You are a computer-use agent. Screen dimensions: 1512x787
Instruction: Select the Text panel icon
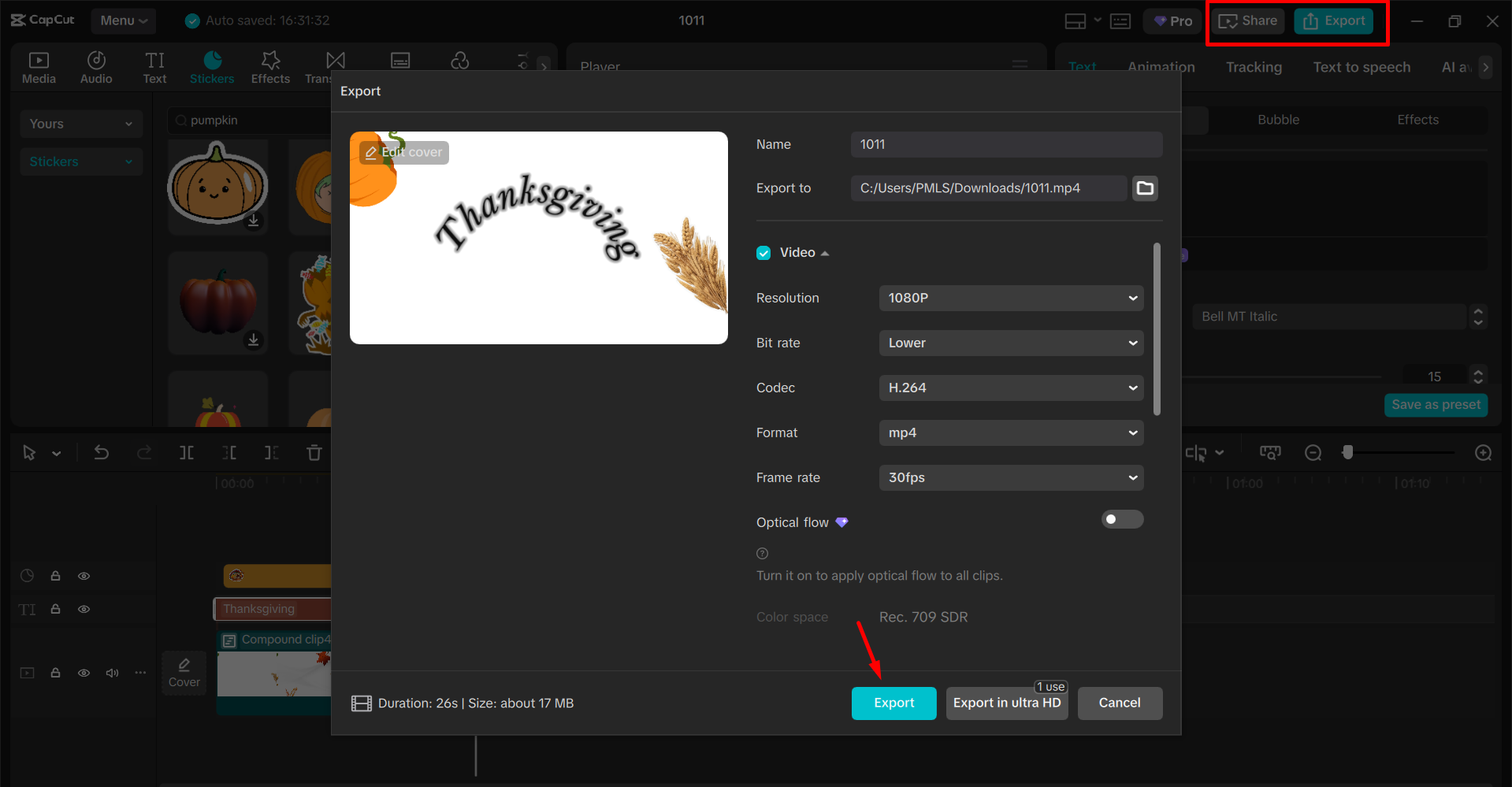[154, 66]
